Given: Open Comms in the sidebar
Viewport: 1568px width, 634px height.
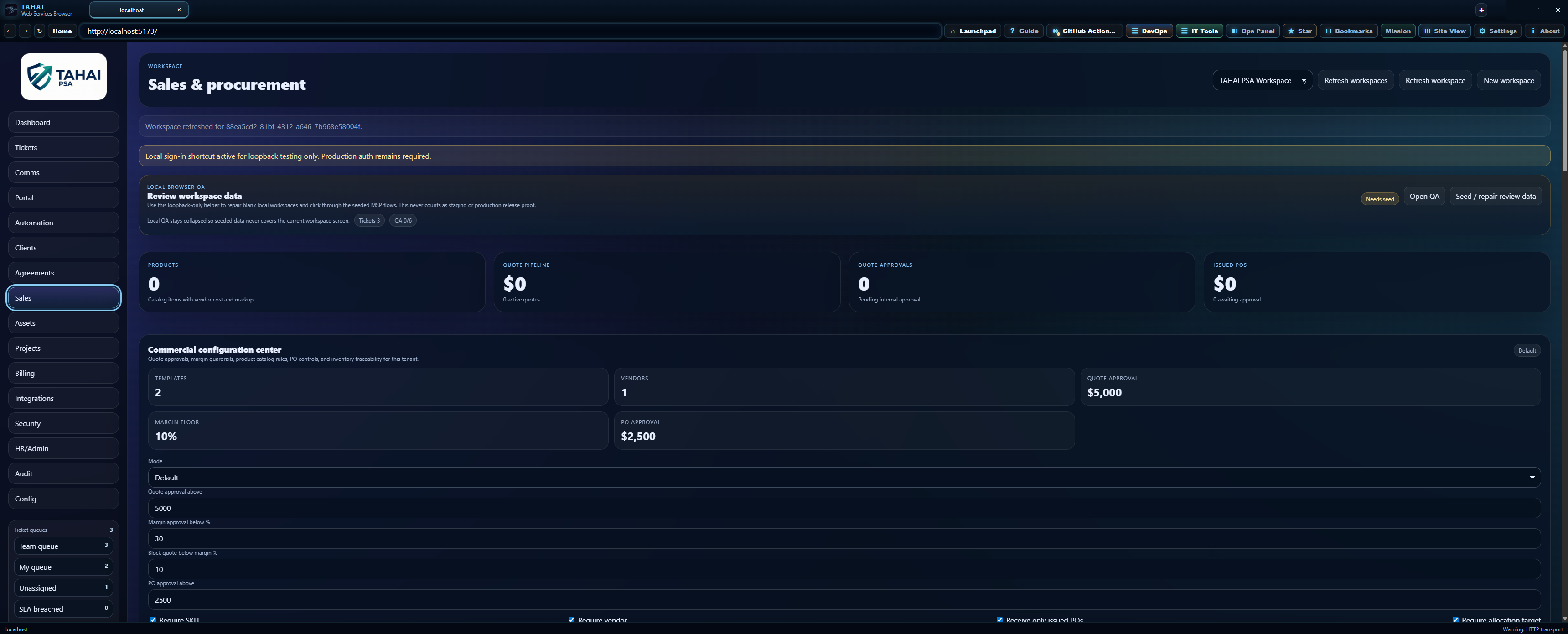Looking at the screenshot, I should click(63, 172).
